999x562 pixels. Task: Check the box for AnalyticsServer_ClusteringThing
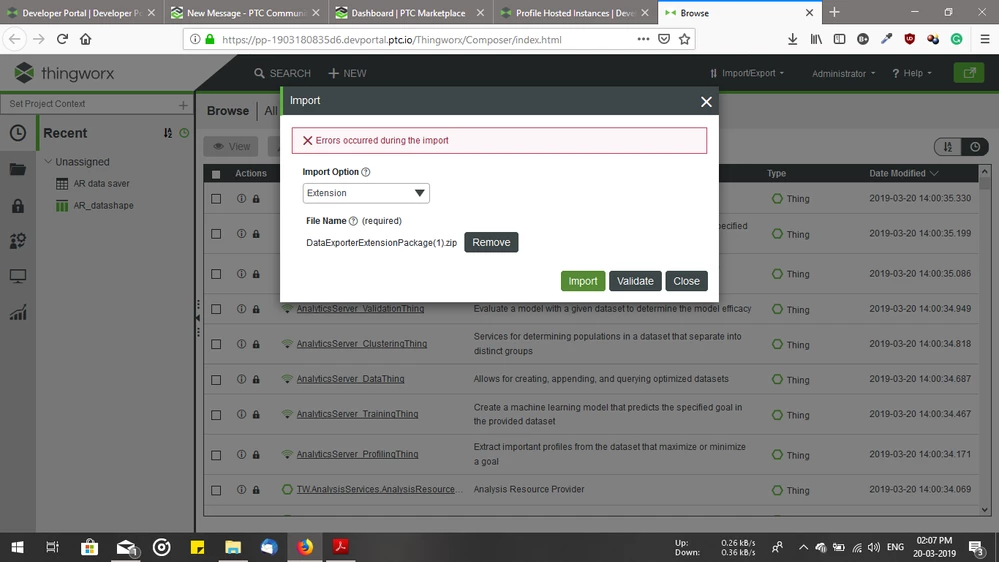[216, 344]
